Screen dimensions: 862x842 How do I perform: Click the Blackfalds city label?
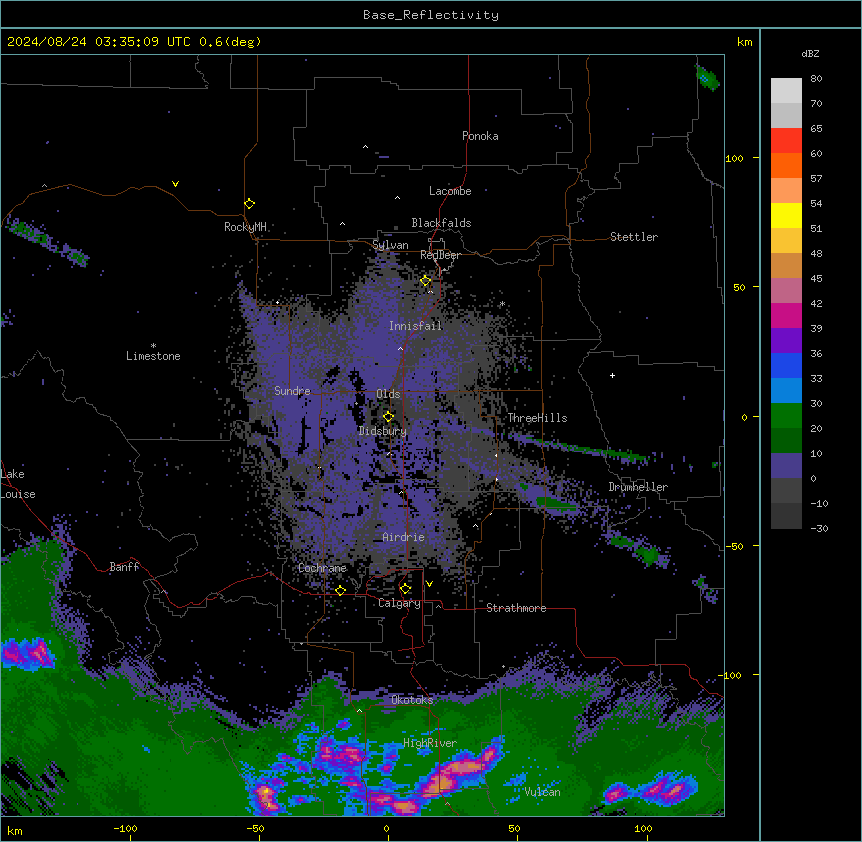coord(441,223)
